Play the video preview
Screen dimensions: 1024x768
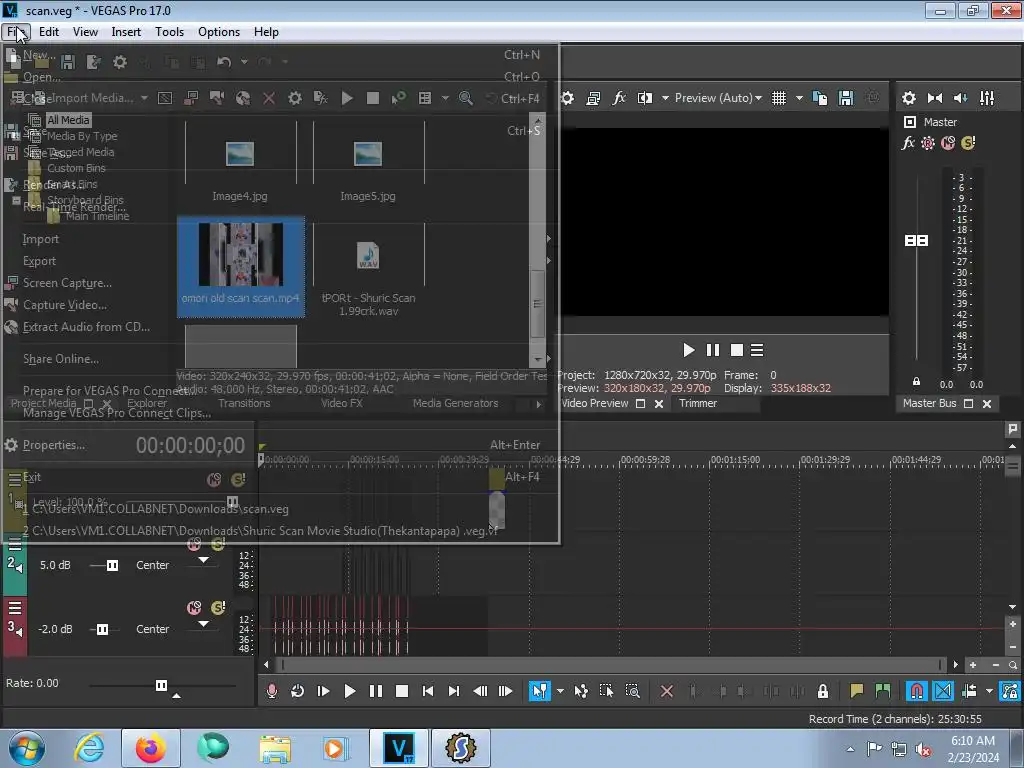coord(688,351)
